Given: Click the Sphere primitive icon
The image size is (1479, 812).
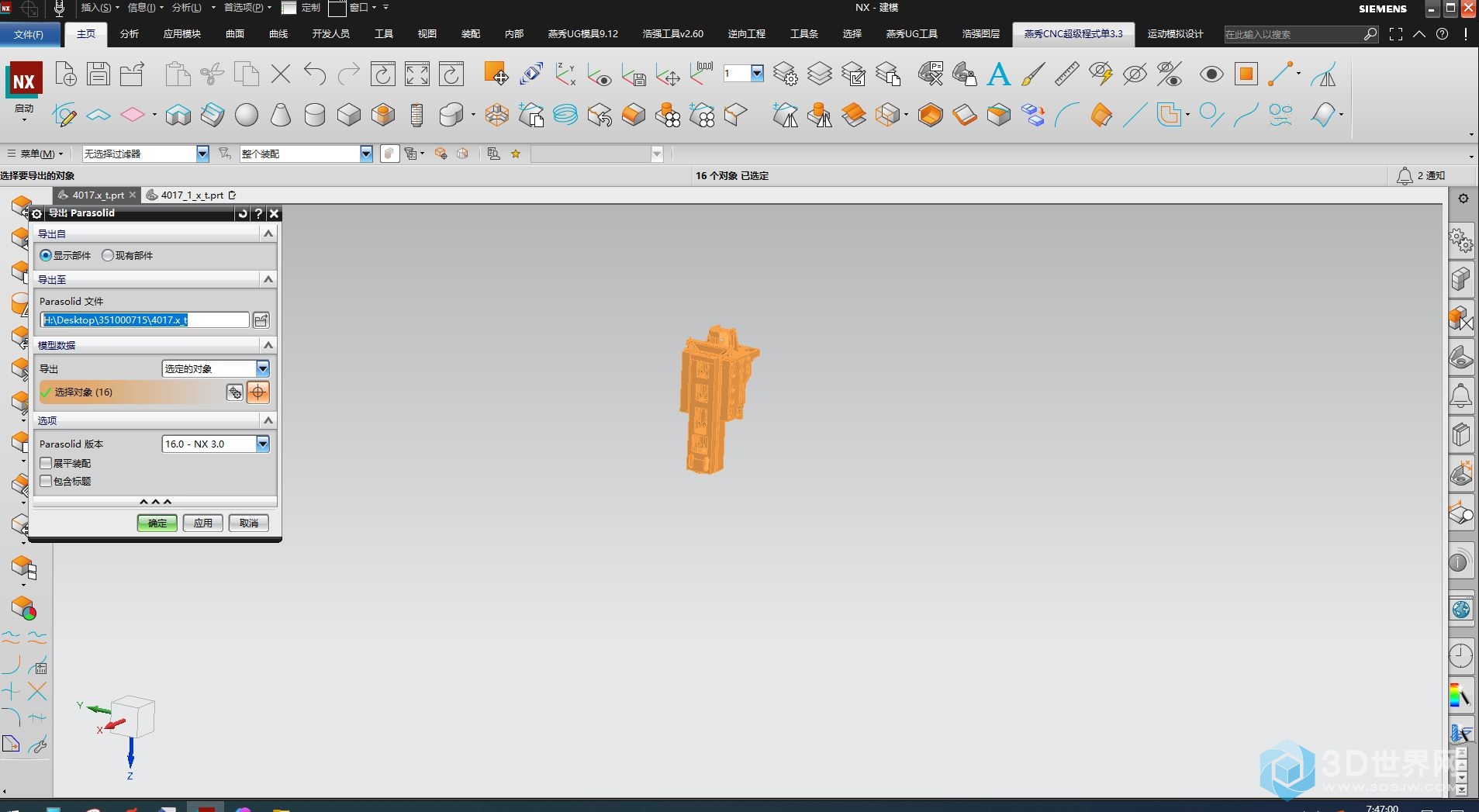Looking at the screenshot, I should point(247,115).
